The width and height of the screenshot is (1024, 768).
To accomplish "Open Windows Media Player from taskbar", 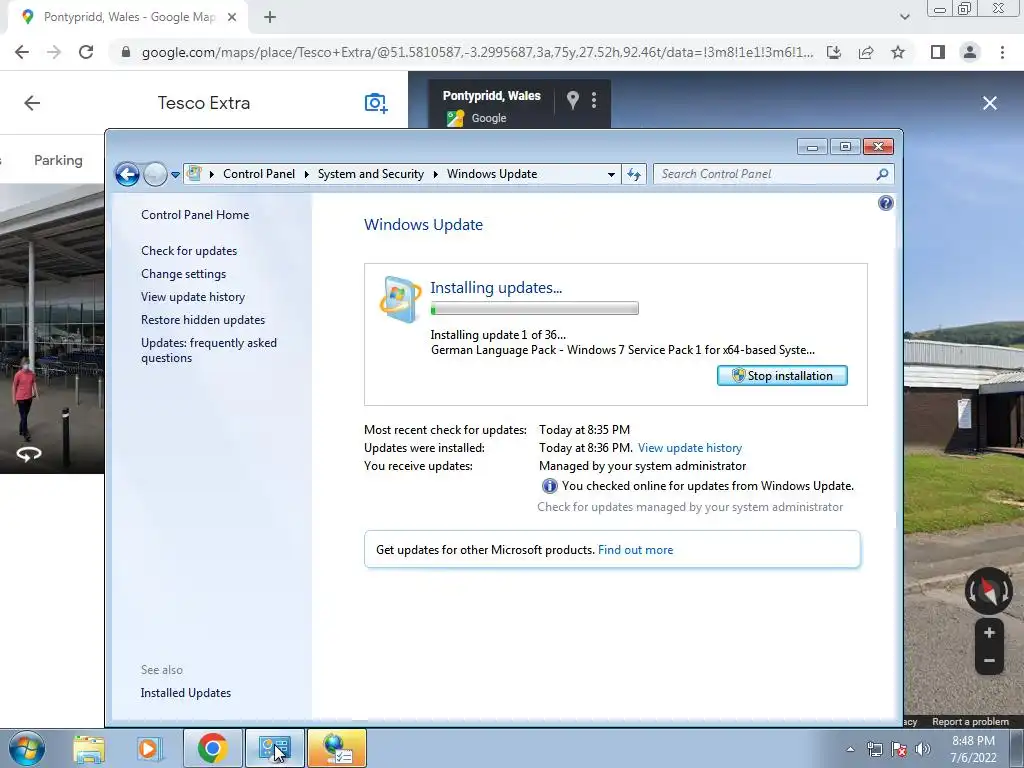I will 149,748.
